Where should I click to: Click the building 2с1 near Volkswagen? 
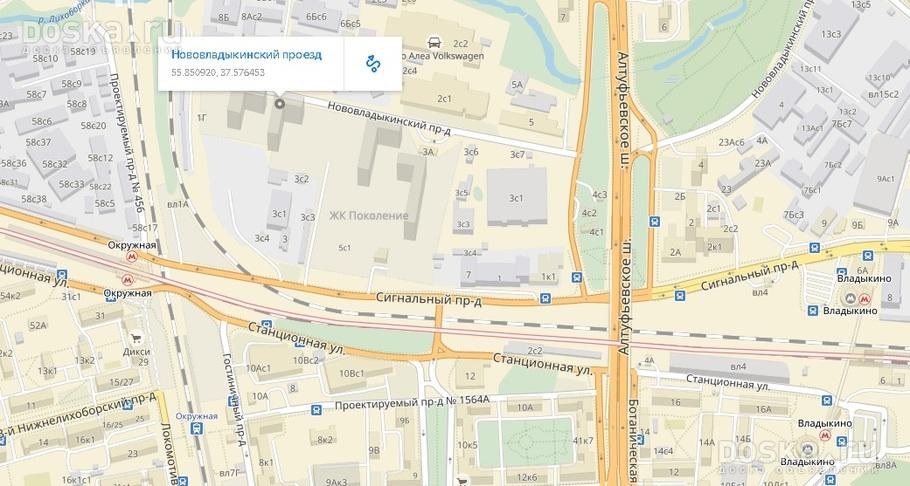(445, 98)
